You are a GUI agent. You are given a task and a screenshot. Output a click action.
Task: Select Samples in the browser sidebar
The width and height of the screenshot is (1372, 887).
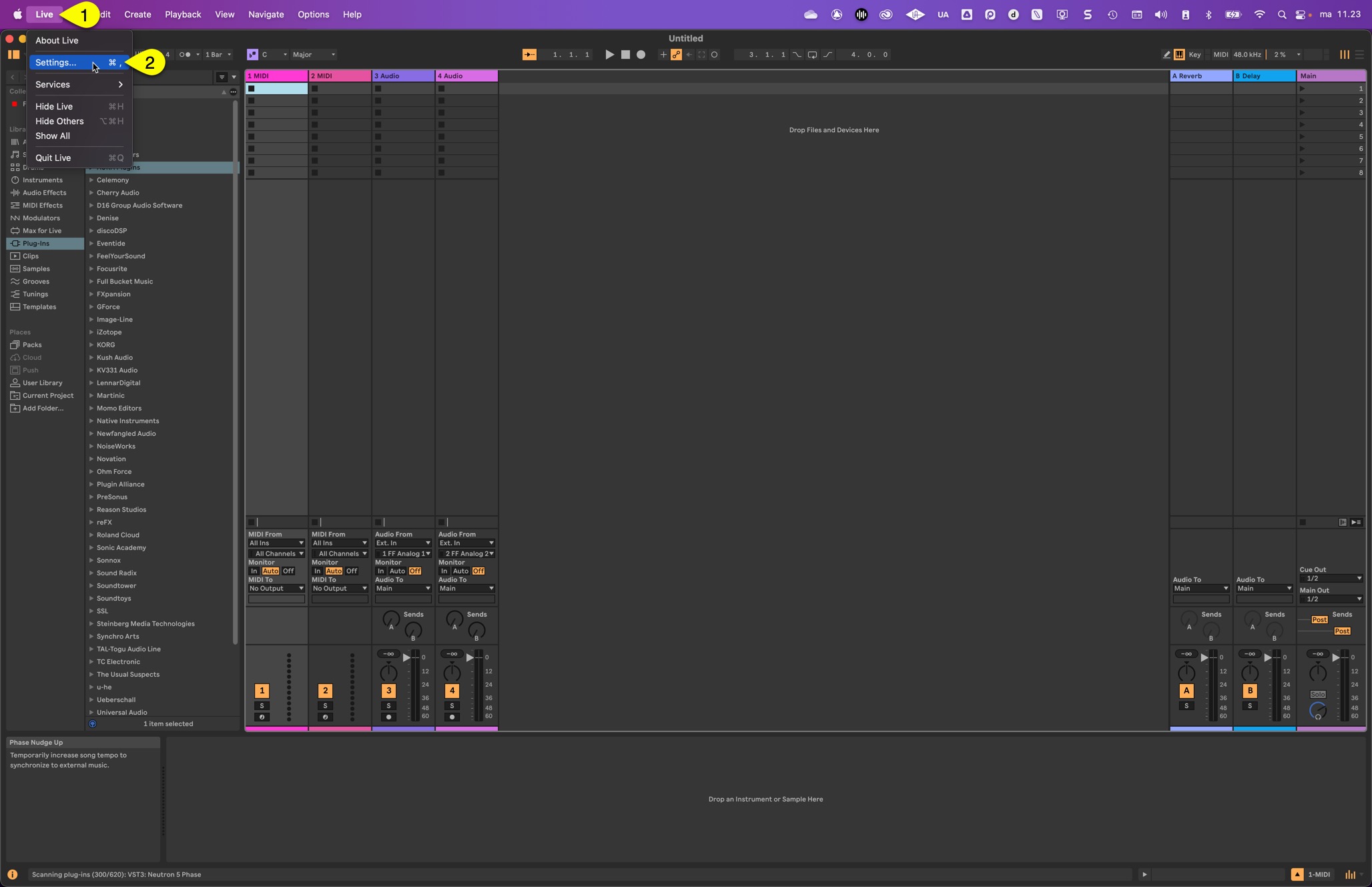coord(36,269)
